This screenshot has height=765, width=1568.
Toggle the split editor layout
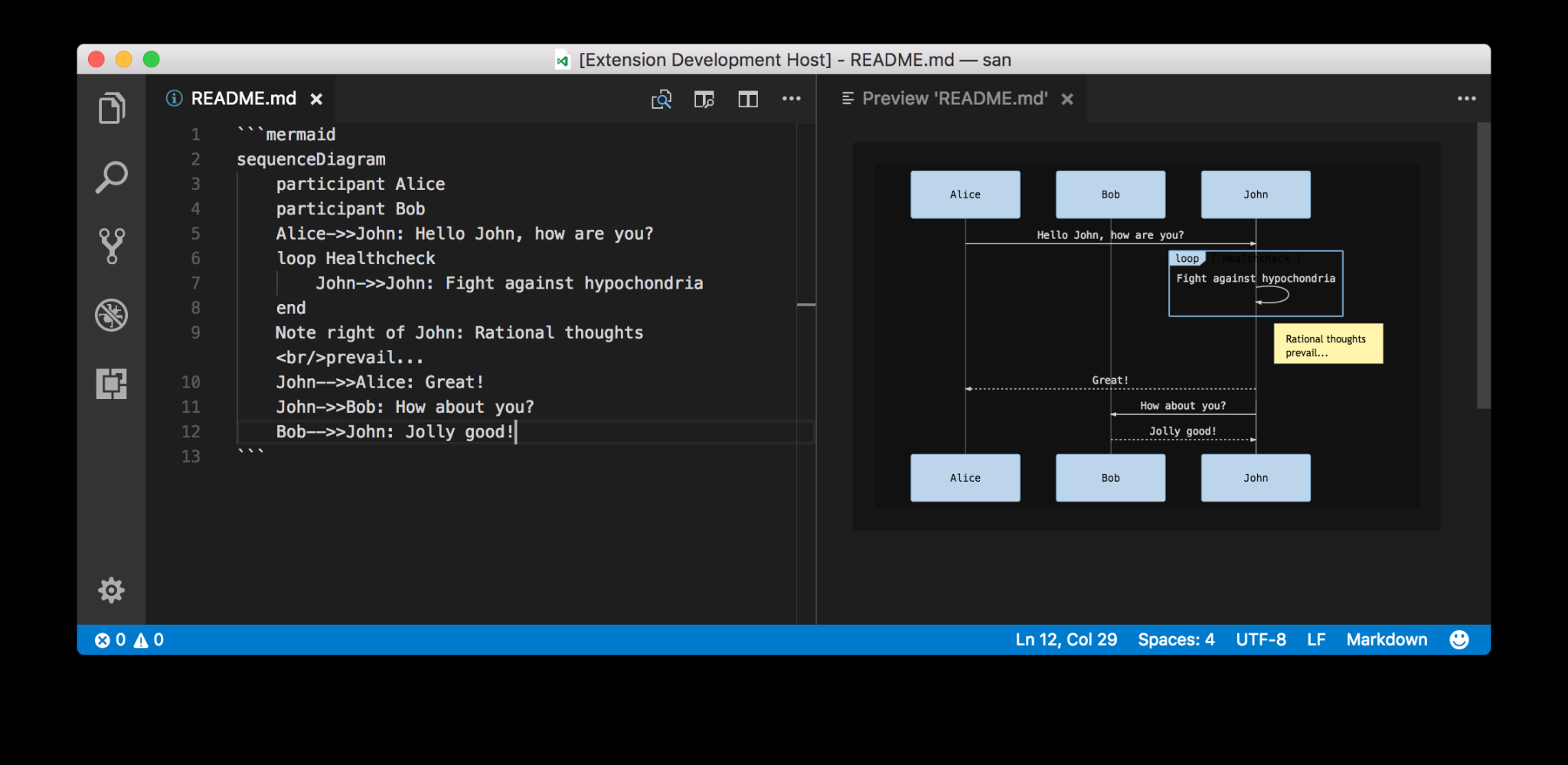pyautogui.click(x=748, y=99)
